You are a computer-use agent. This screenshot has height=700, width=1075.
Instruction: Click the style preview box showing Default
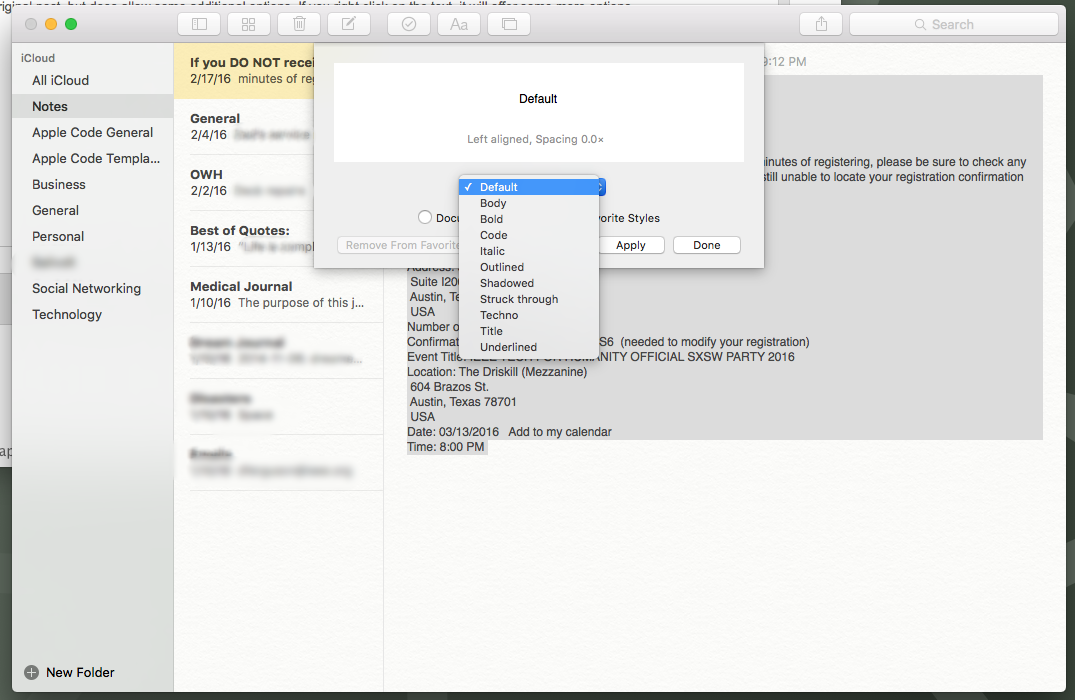click(539, 112)
